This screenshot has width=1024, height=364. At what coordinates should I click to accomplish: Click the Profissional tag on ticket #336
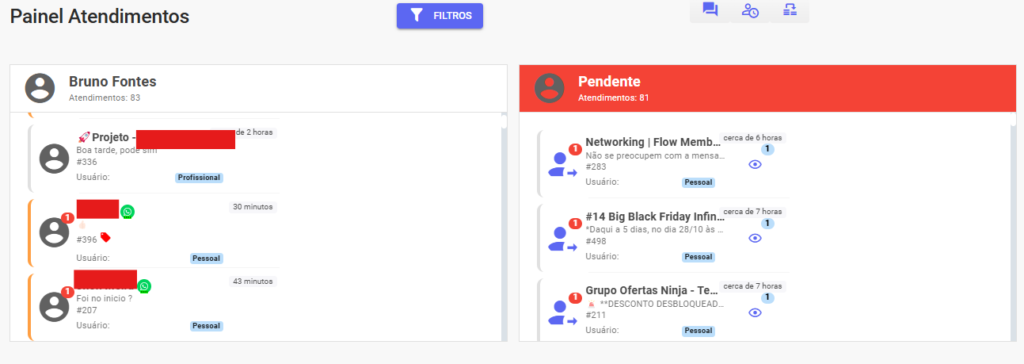[199, 177]
